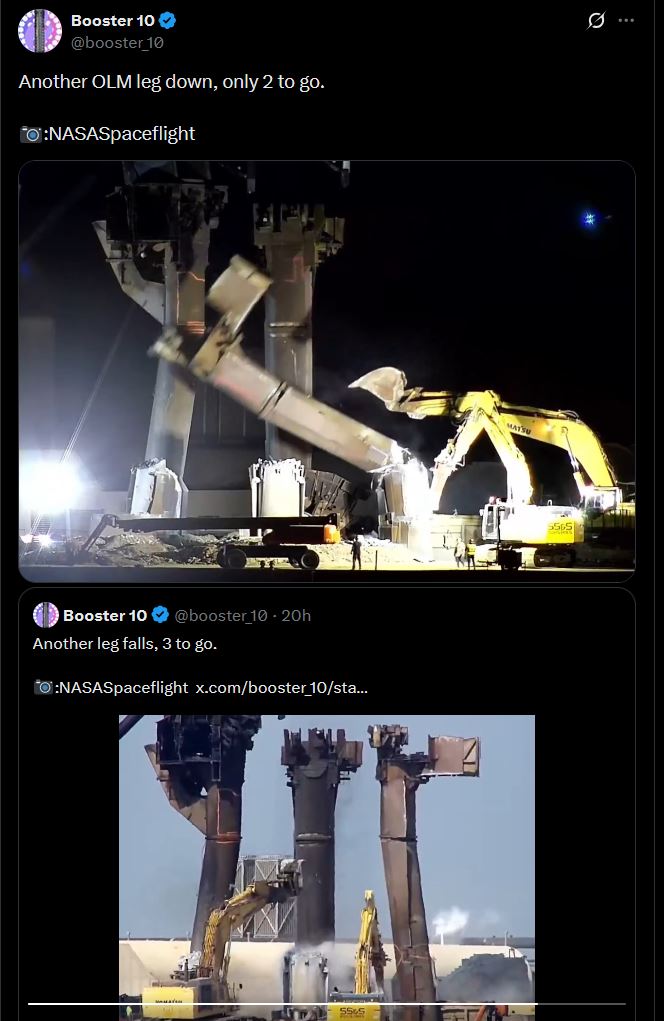Open the top Booster 10 display name
This screenshot has width=664, height=1021.
[x=113, y=21]
